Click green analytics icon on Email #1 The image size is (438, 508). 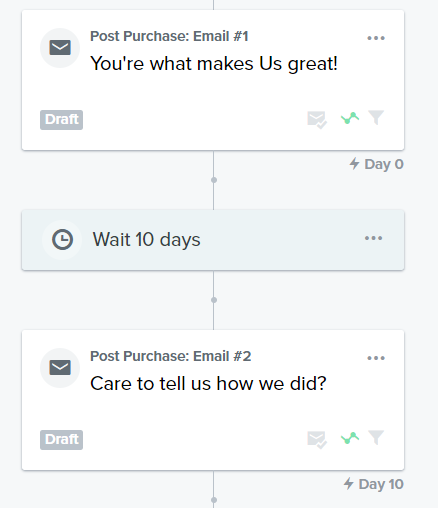350,118
